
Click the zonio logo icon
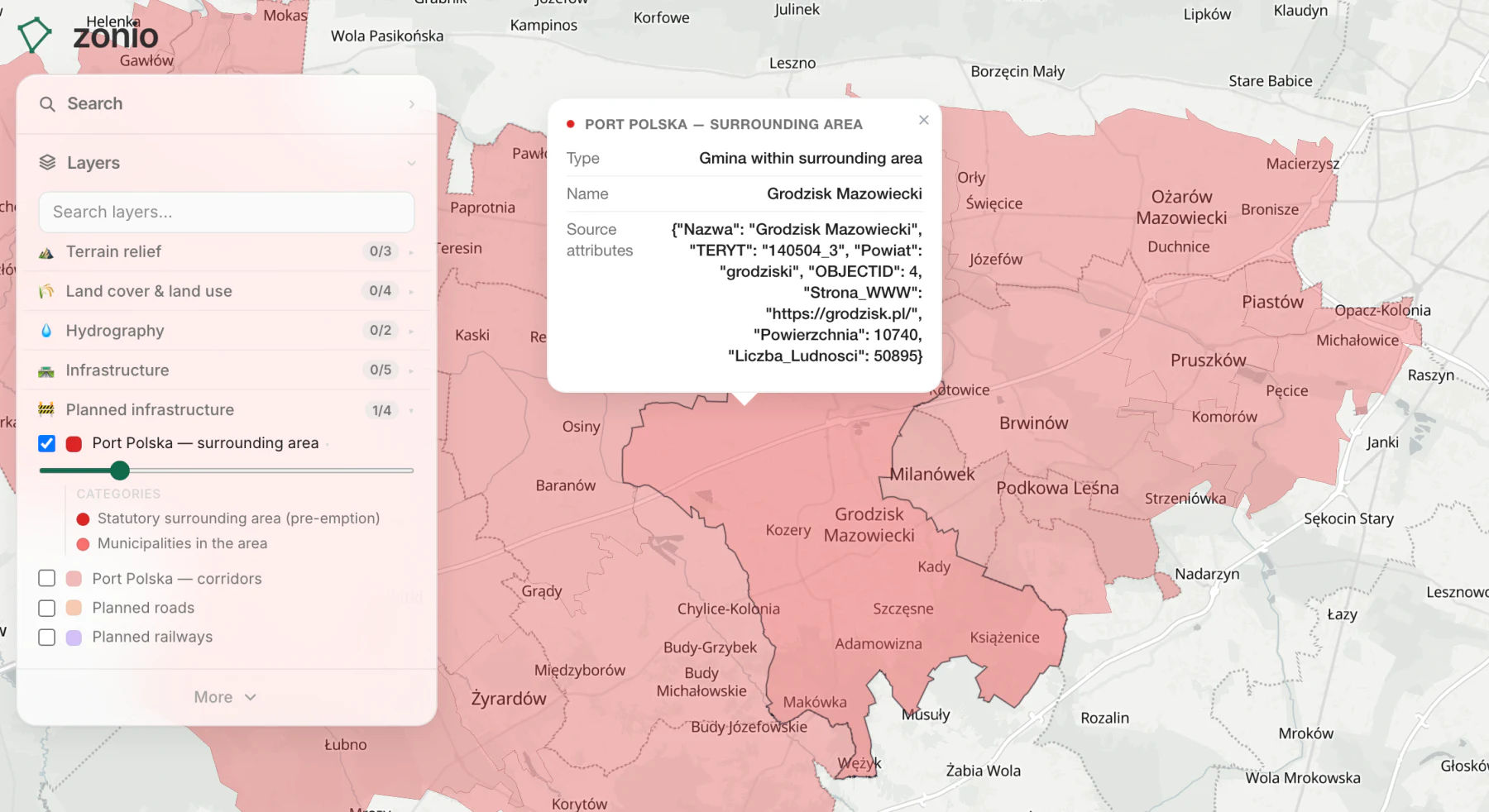(x=34, y=35)
